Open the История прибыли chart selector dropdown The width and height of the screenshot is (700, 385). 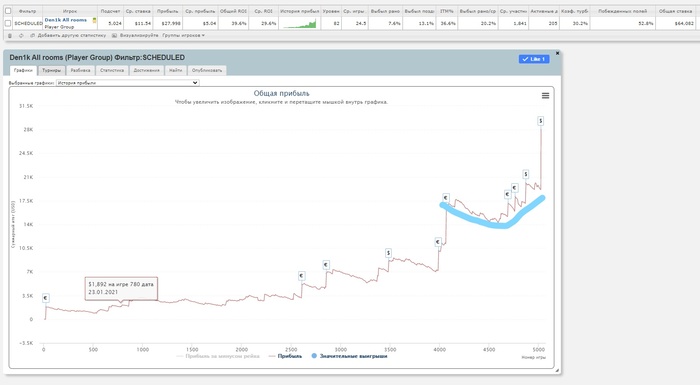tap(127, 83)
